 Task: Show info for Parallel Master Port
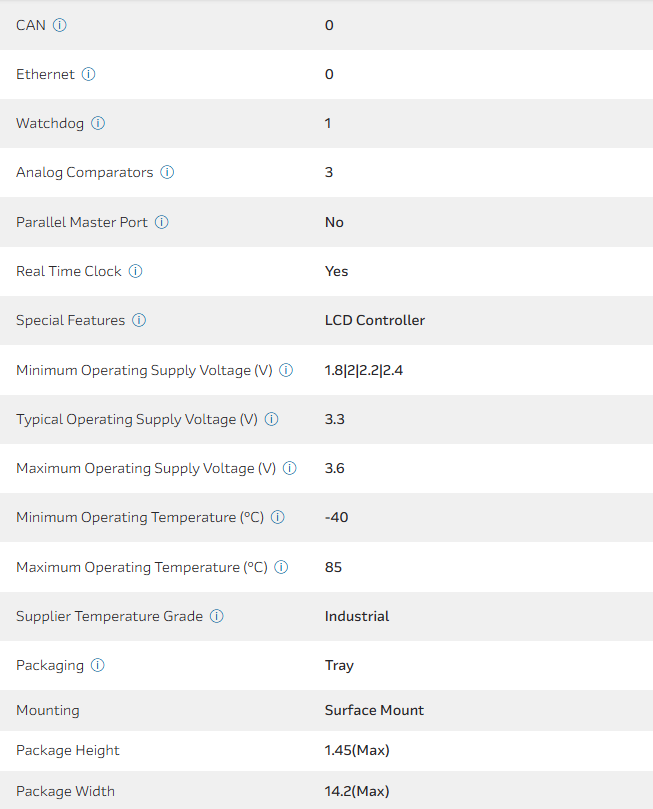pos(162,222)
